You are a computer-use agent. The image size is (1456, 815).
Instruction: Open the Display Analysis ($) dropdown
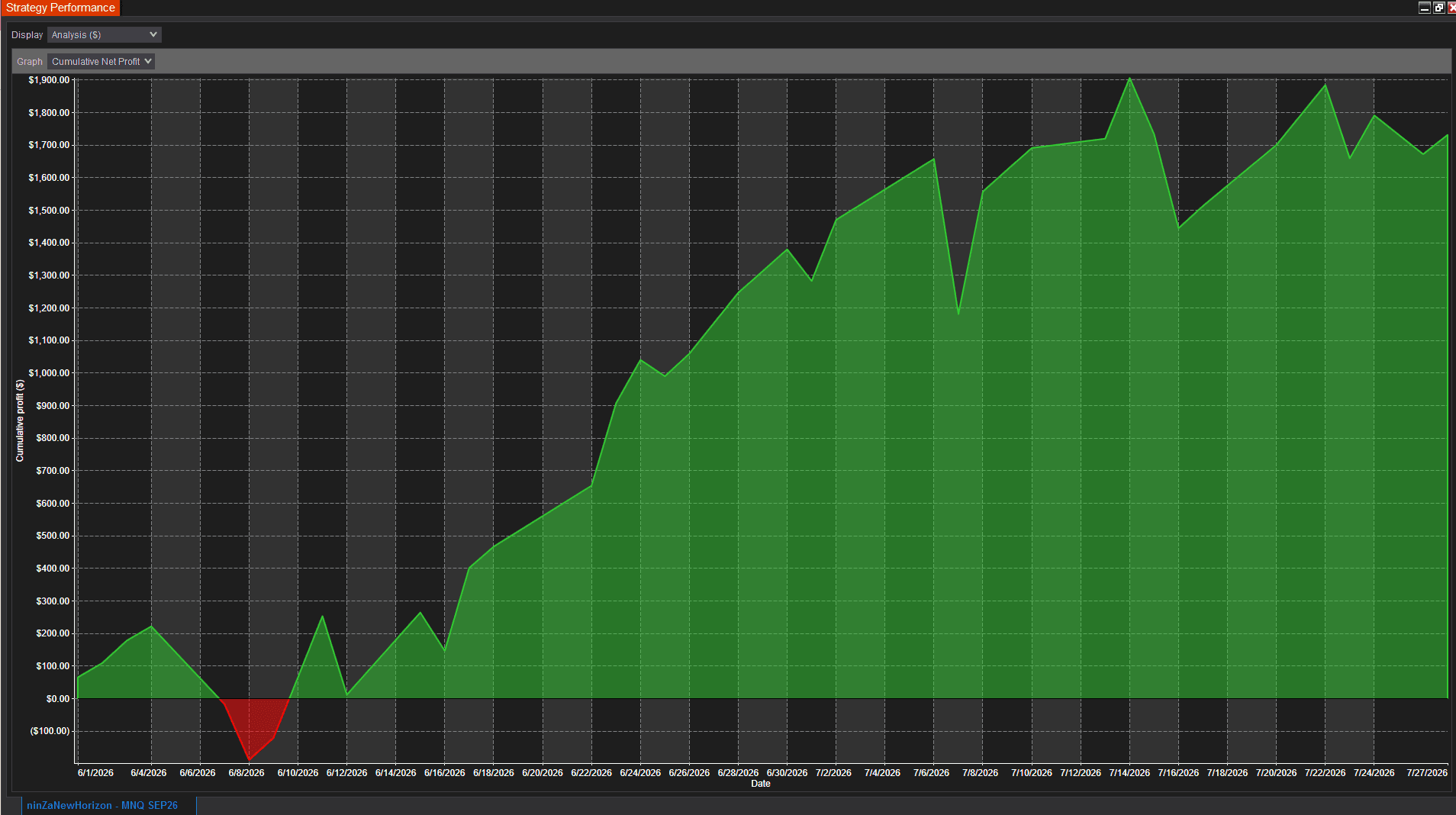[x=105, y=35]
